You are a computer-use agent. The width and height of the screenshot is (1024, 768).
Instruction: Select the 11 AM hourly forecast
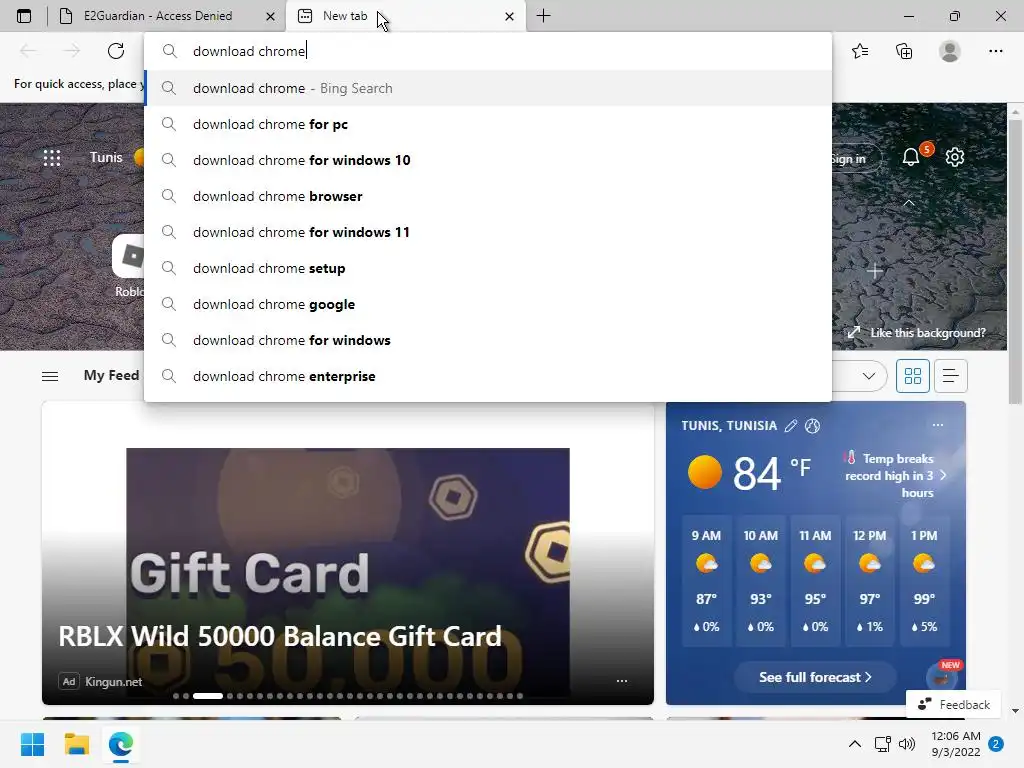click(815, 581)
